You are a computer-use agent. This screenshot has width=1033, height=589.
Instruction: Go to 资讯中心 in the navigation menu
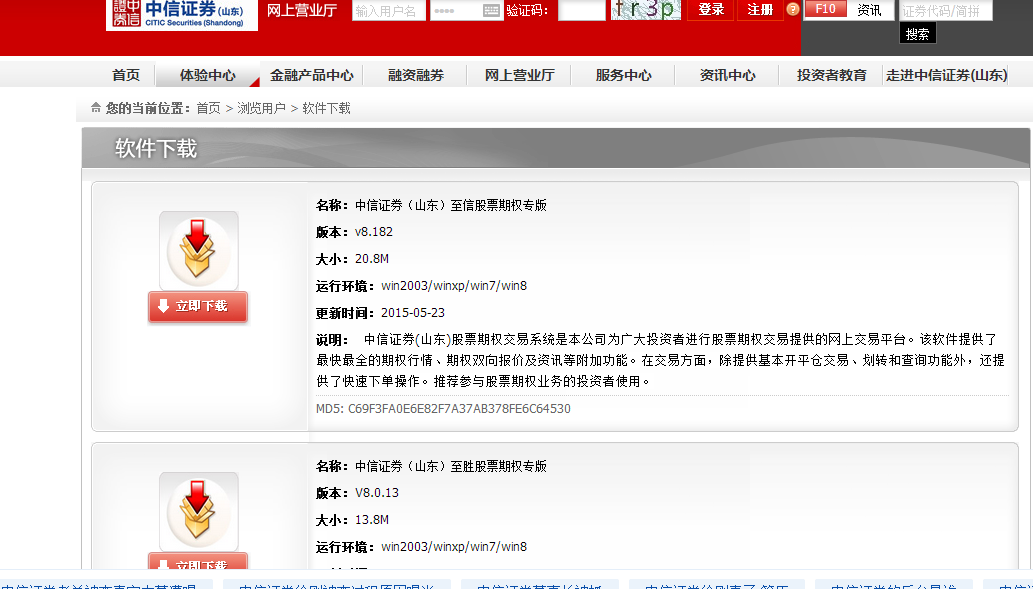click(725, 73)
